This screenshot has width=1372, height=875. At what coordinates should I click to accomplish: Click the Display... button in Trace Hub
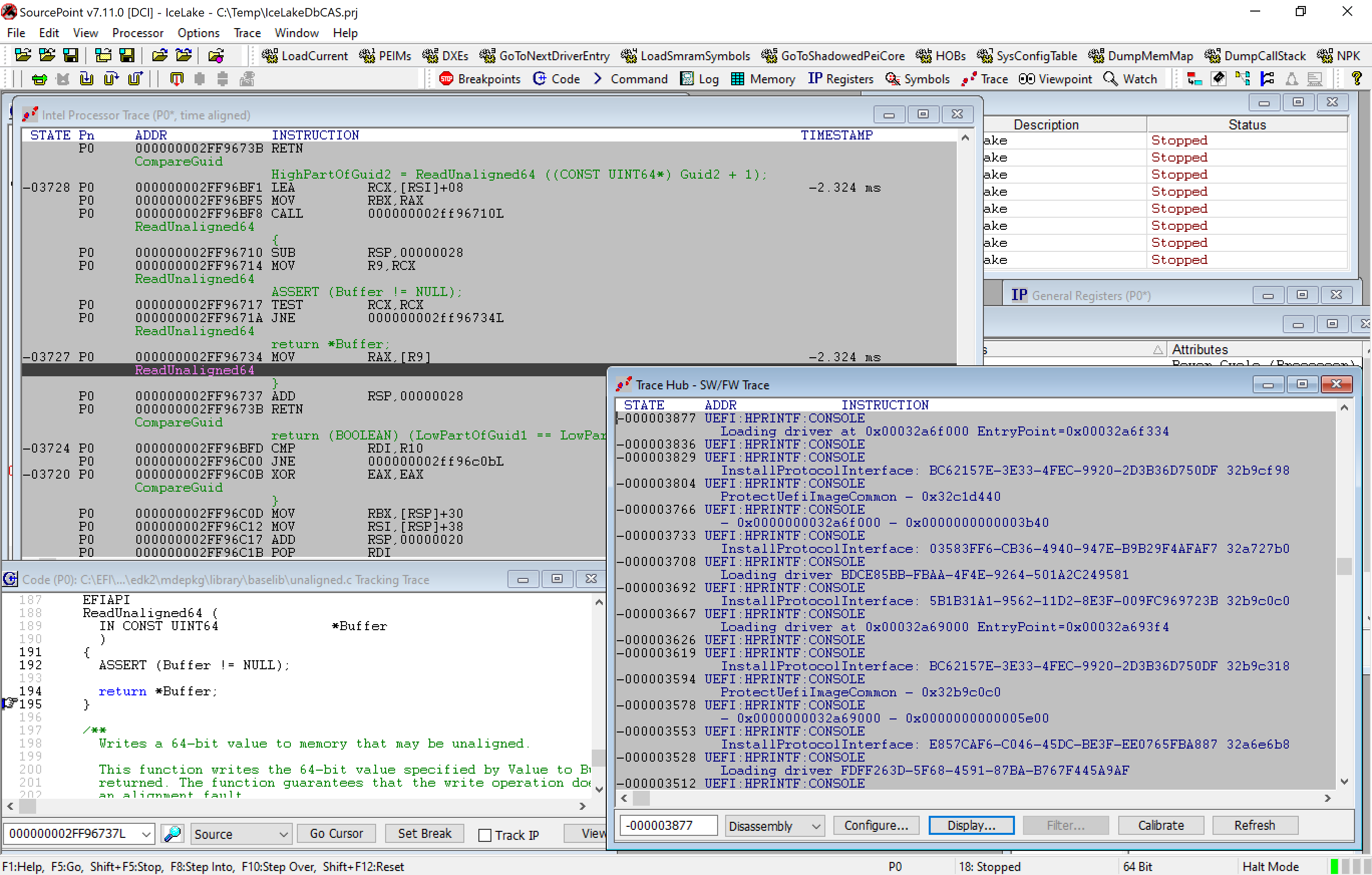971,825
